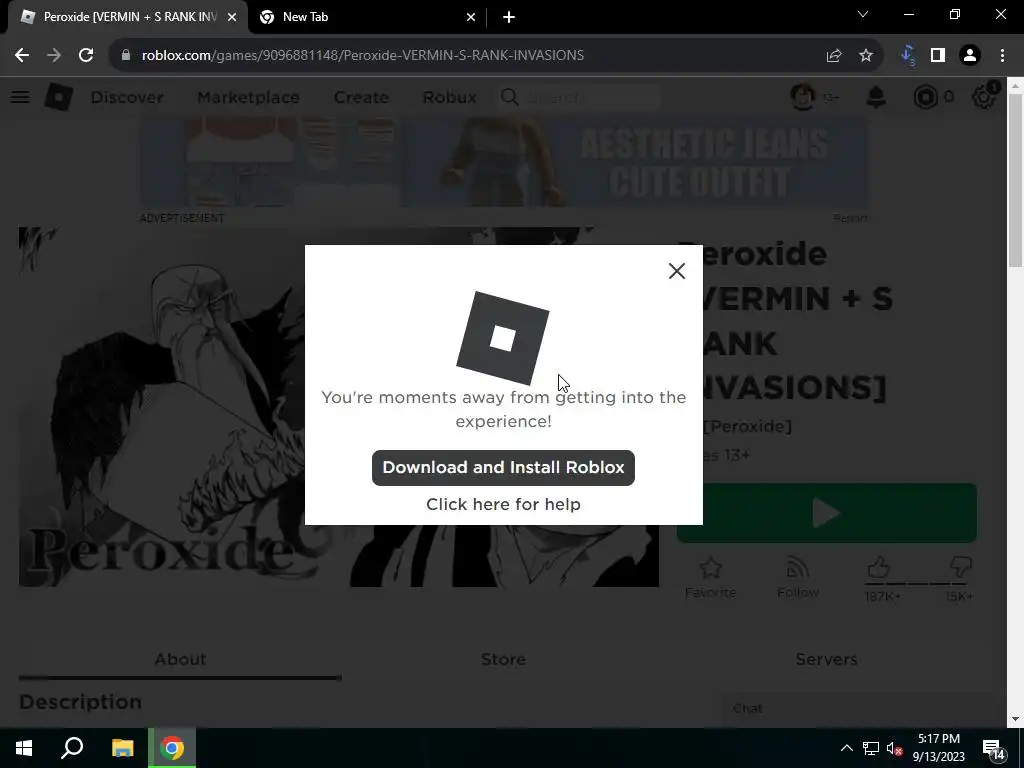1024x768 pixels.
Task: Open File Explorer from taskbar
Action: coord(122,748)
